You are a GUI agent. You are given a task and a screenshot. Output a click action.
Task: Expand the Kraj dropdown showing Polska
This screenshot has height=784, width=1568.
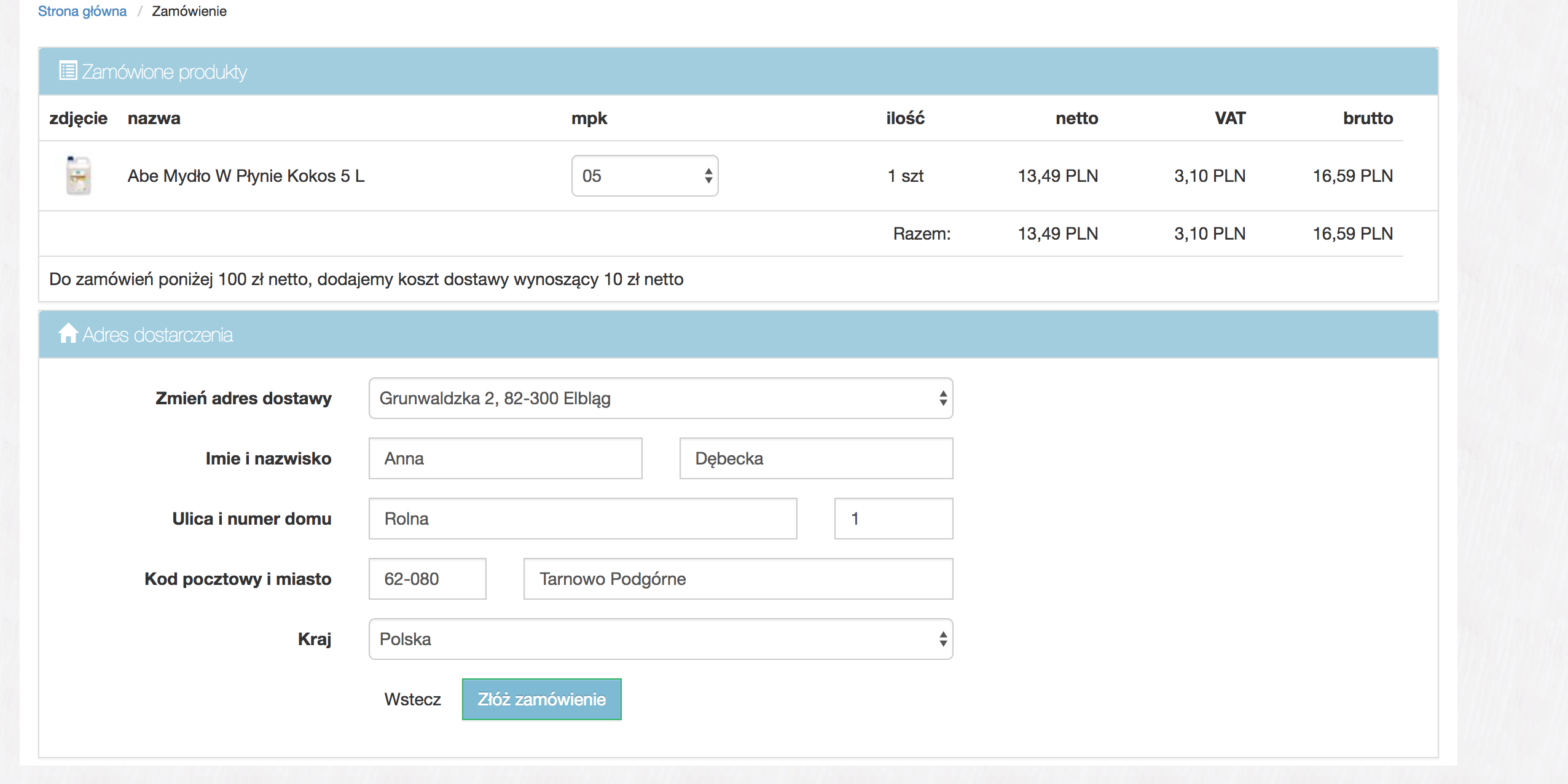point(661,639)
